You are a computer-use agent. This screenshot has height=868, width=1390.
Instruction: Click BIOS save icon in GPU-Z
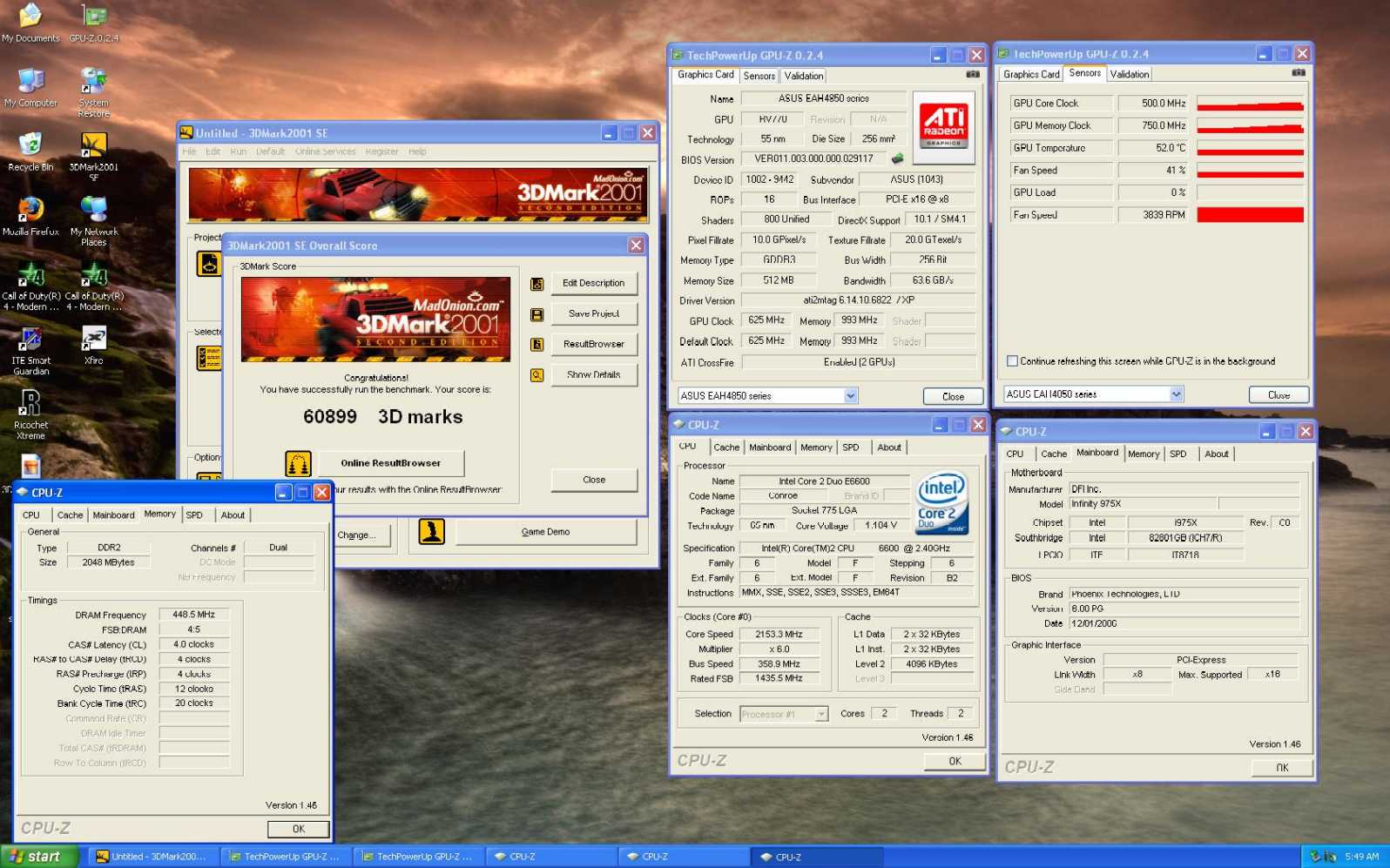(x=897, y=158)
